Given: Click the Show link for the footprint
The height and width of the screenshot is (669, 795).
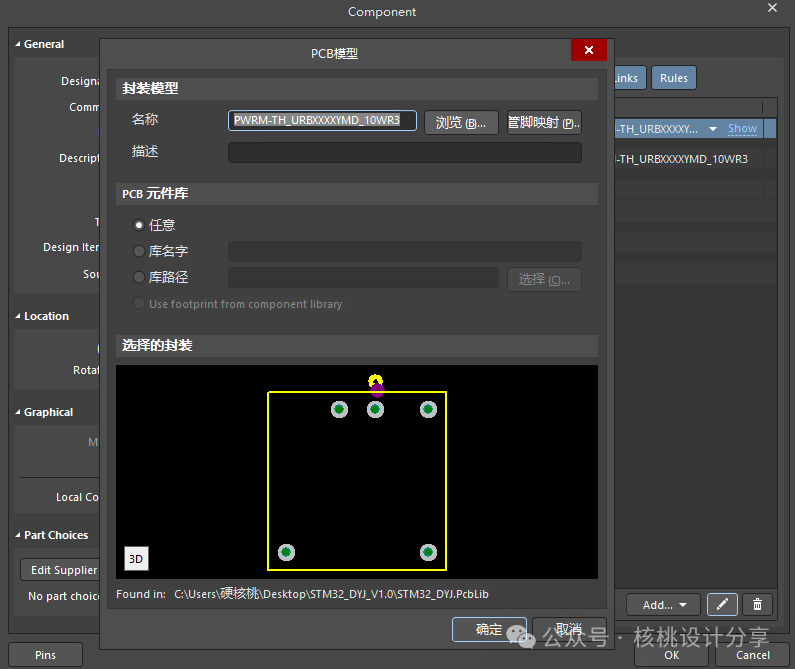Looking at the screenshot, I should pos(742,128).
